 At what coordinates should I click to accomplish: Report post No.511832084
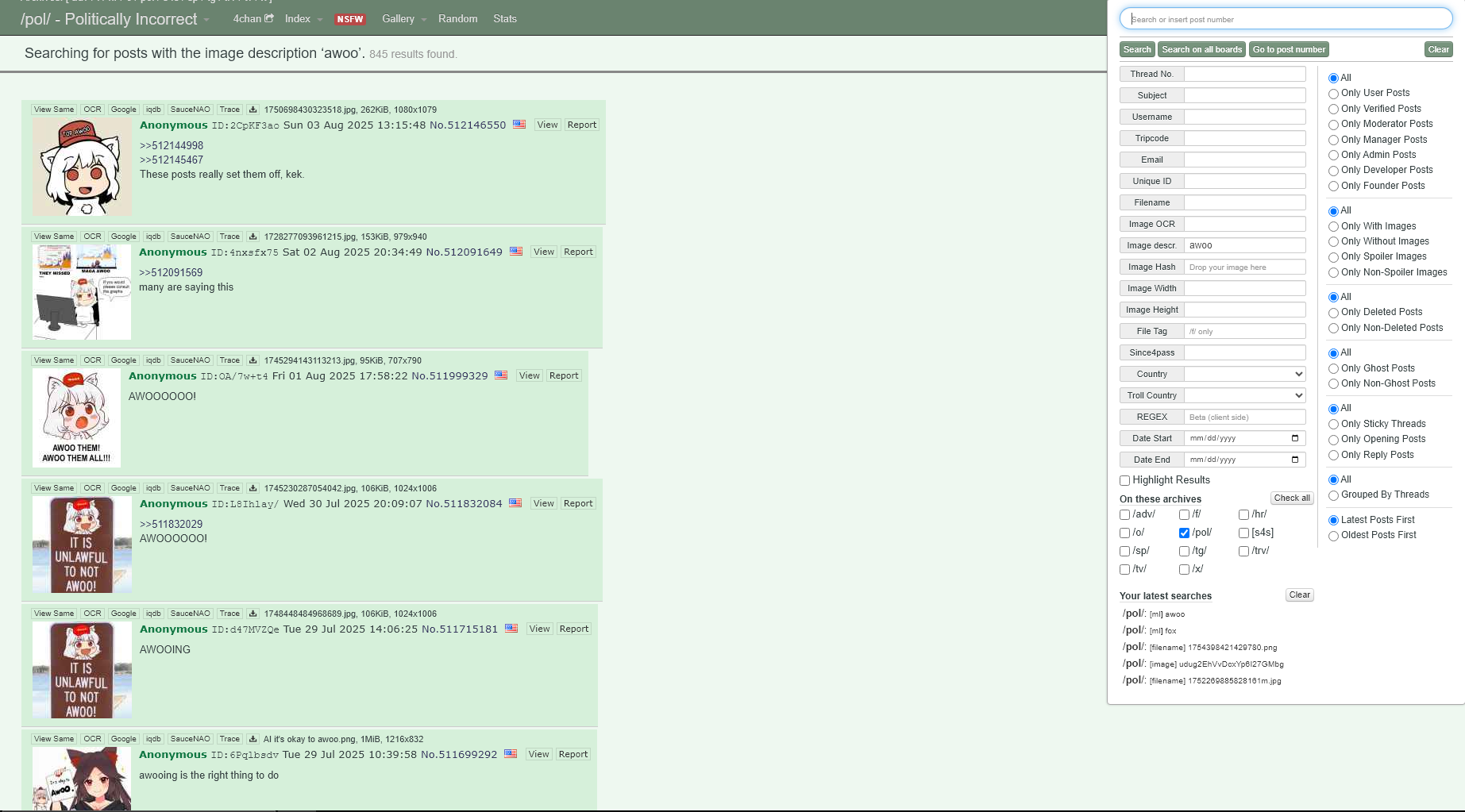[578, 503]
